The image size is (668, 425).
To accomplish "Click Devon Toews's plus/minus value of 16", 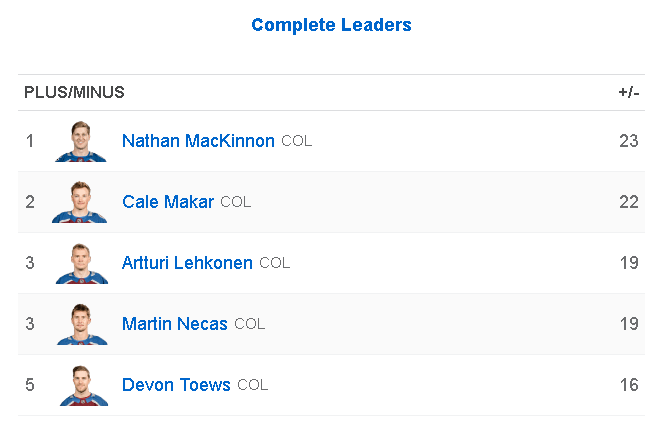I will click(x=628, y=385).
